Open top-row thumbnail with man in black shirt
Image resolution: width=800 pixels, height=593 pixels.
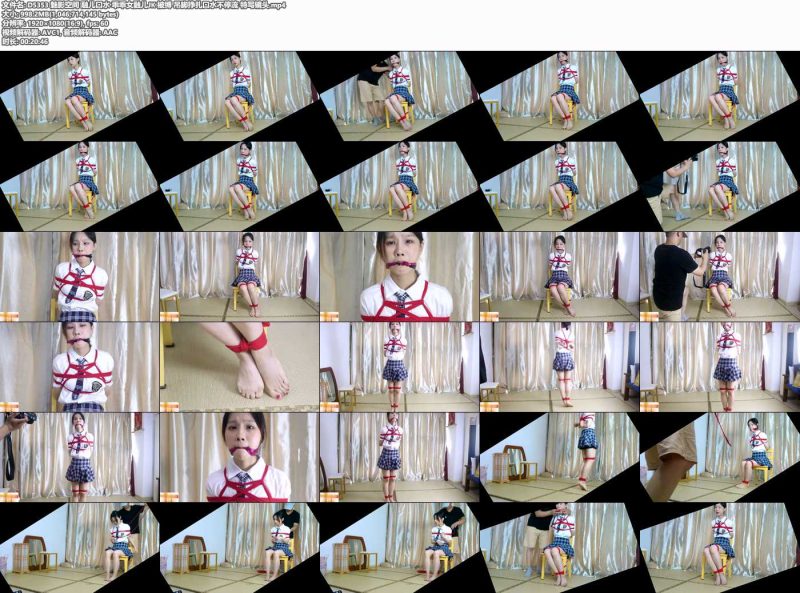(x=399, y=96)
